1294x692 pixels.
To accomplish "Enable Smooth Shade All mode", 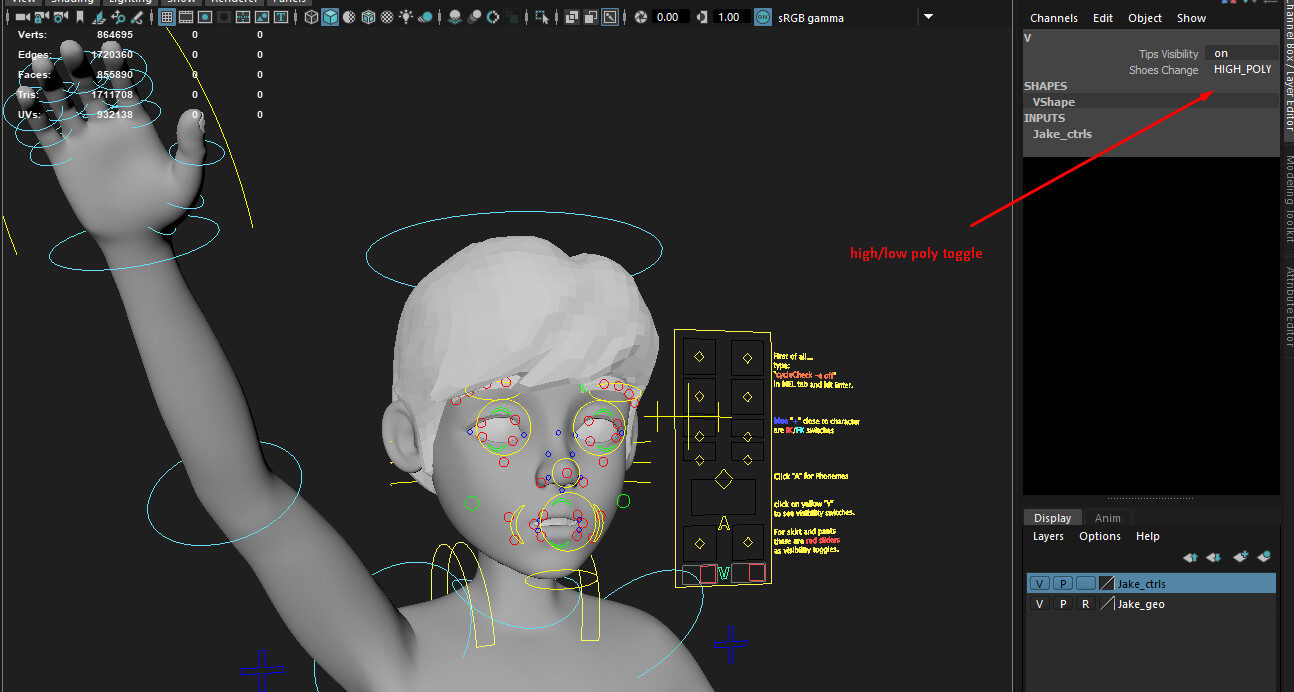I will [x=330, y=17].
